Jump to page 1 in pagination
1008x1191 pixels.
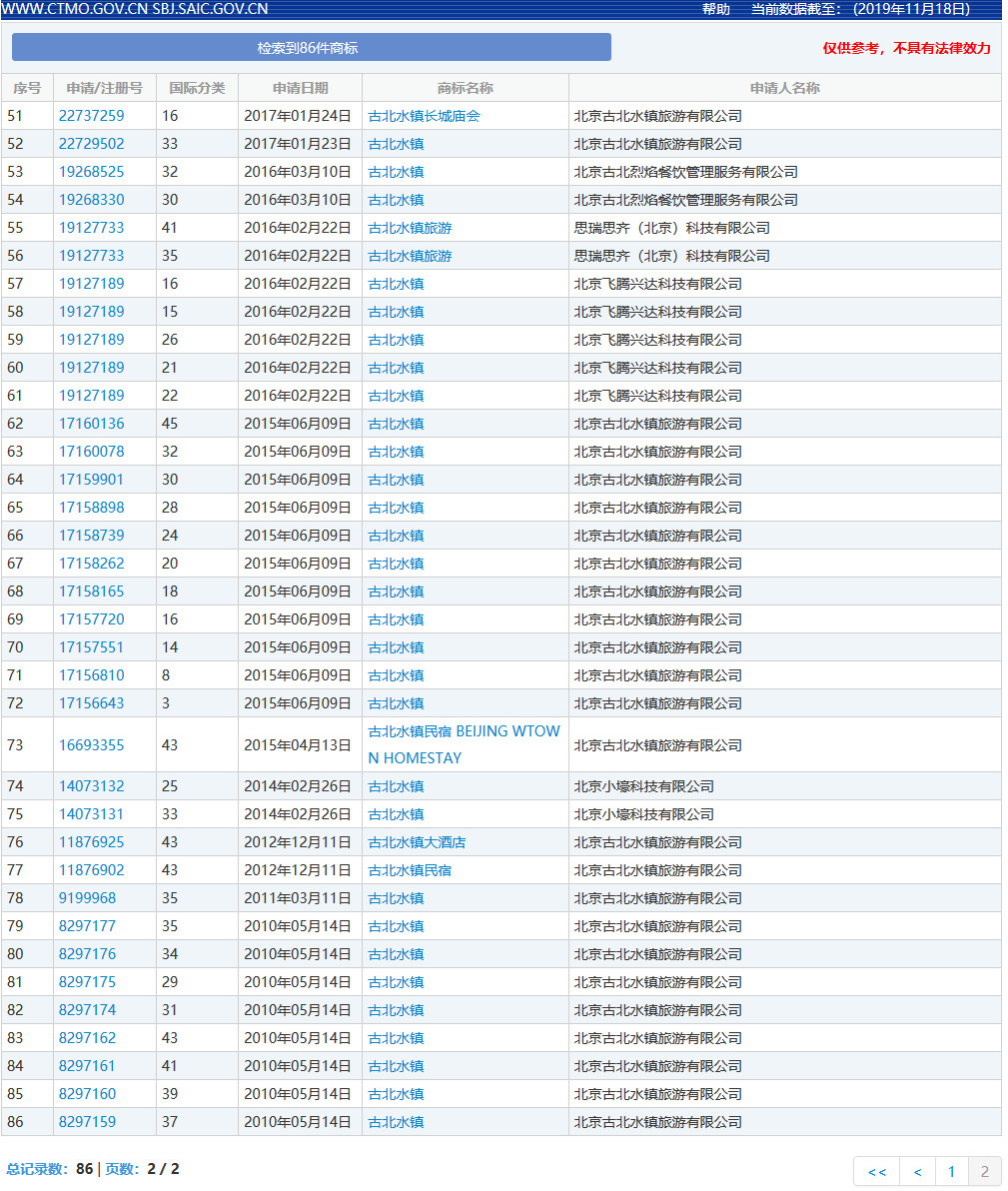(951, 1171)
